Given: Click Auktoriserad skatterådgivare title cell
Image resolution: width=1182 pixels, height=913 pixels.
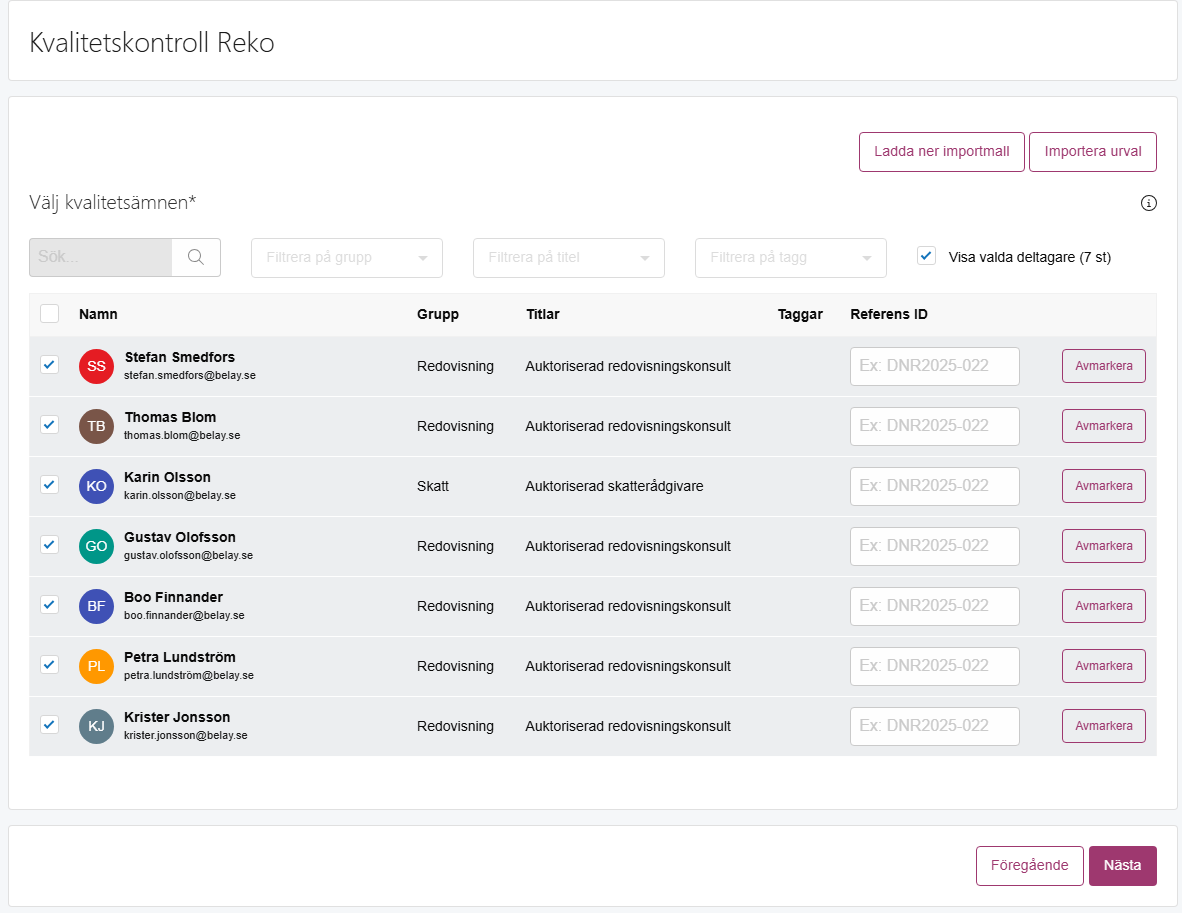Looking at the screenshot, I should [x=614, y=486].
